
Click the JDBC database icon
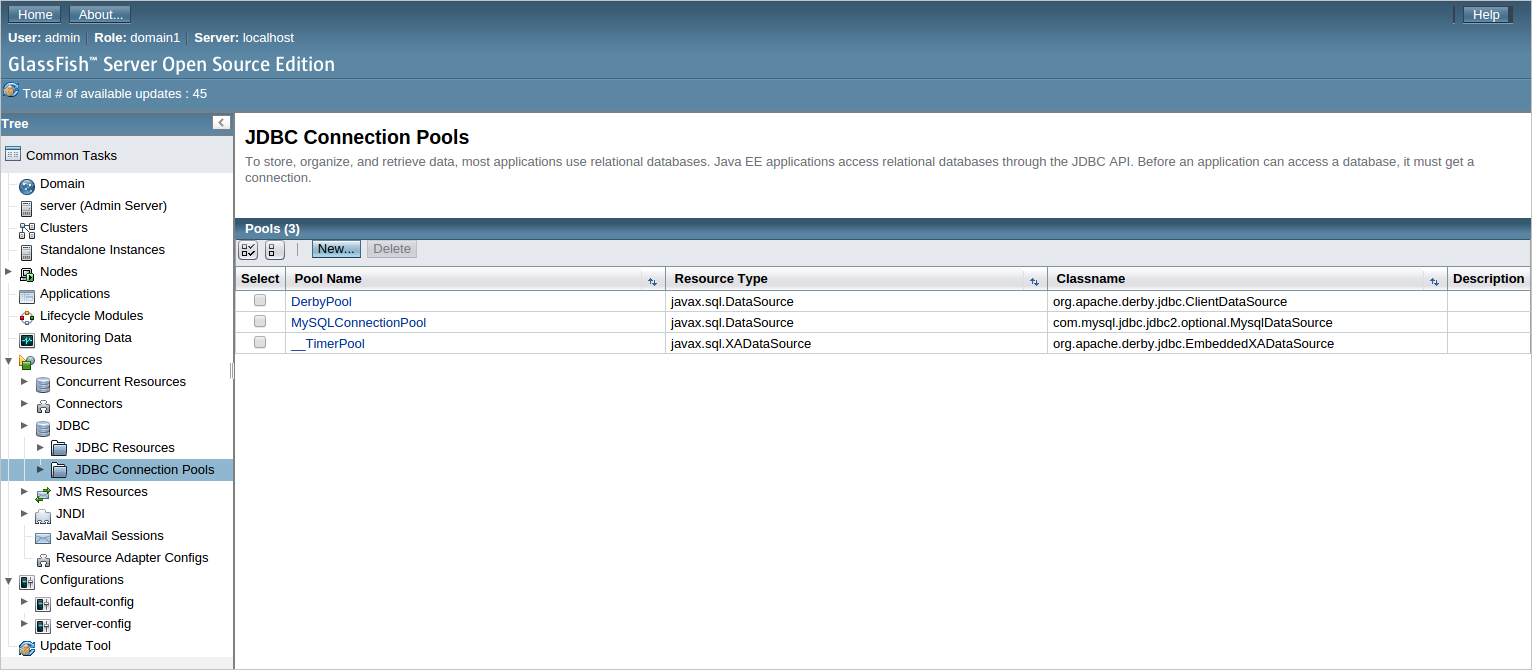click(x=43, y=428)
